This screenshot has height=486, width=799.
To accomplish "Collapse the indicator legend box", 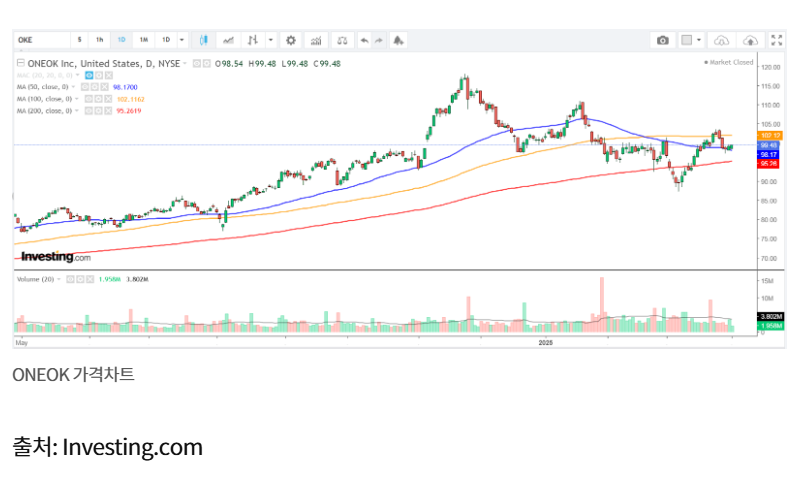I will click(x=20, y=63).
